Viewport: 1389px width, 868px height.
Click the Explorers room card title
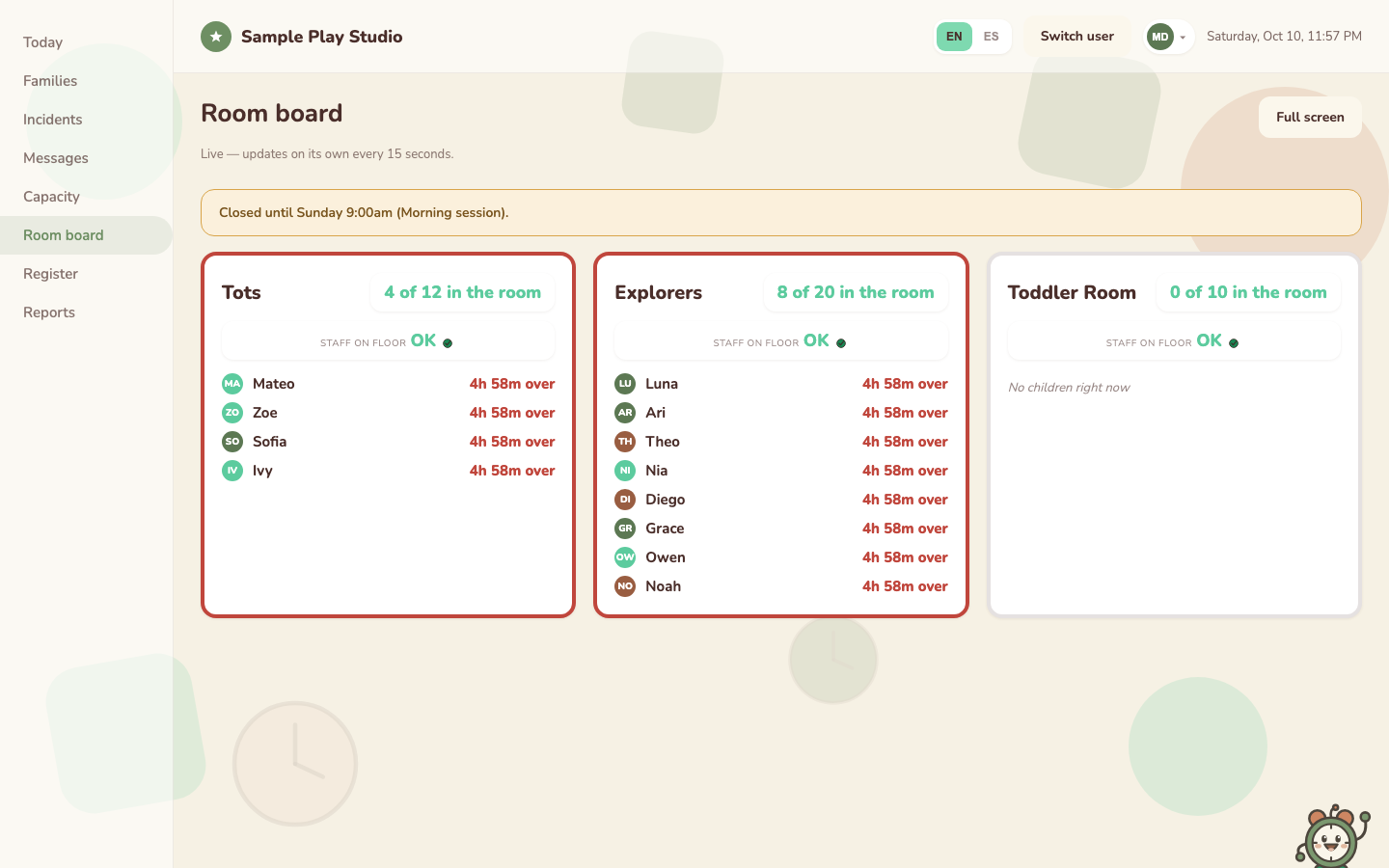point(658,292)
